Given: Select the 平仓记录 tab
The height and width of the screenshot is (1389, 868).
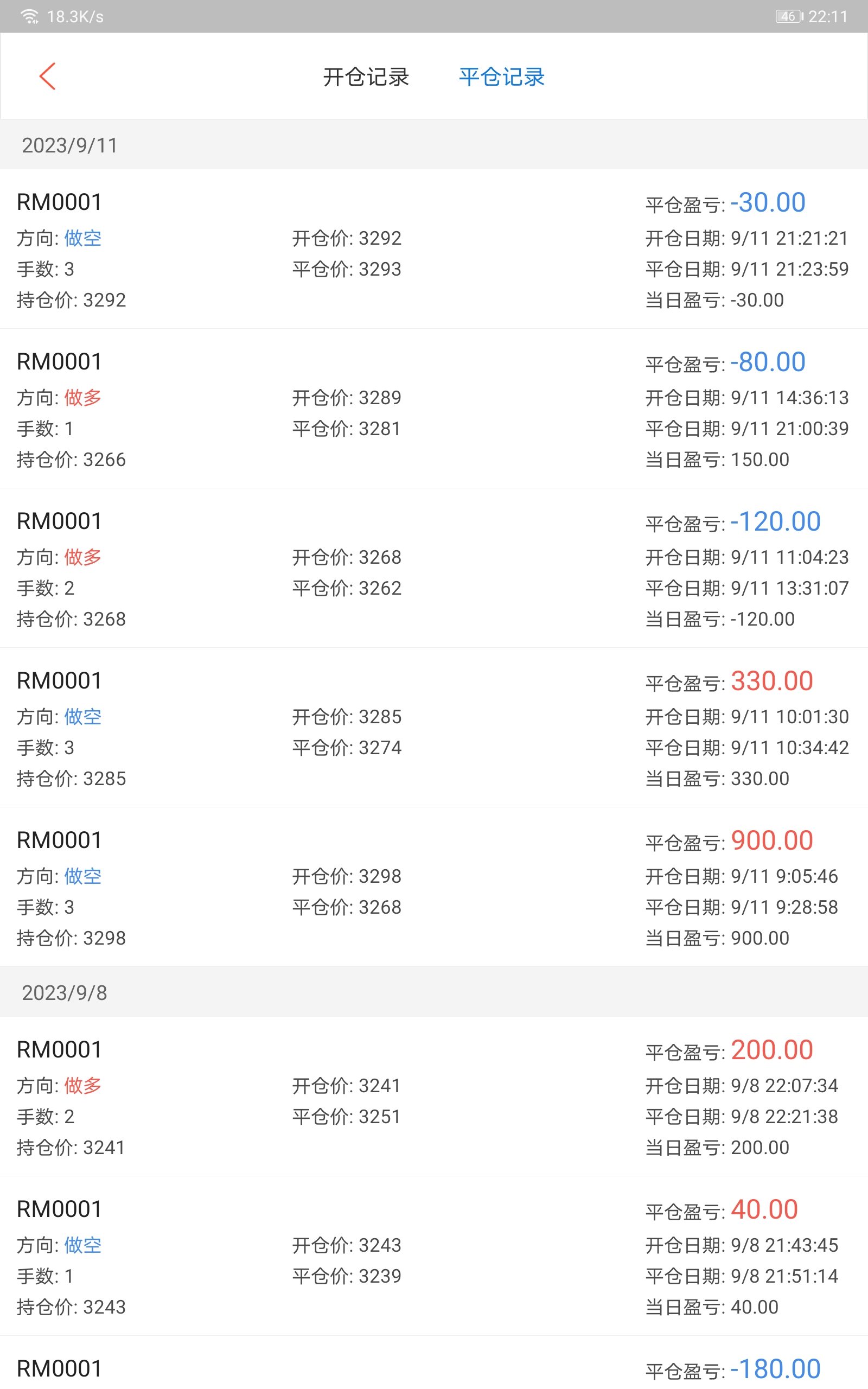Looking at the screenshot, I should point(502,77).
